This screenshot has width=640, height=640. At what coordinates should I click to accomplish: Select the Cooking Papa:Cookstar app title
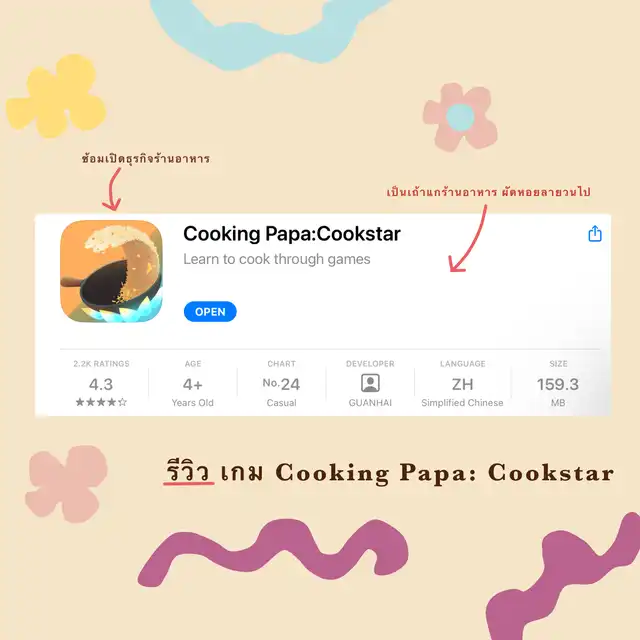point(292,234)
